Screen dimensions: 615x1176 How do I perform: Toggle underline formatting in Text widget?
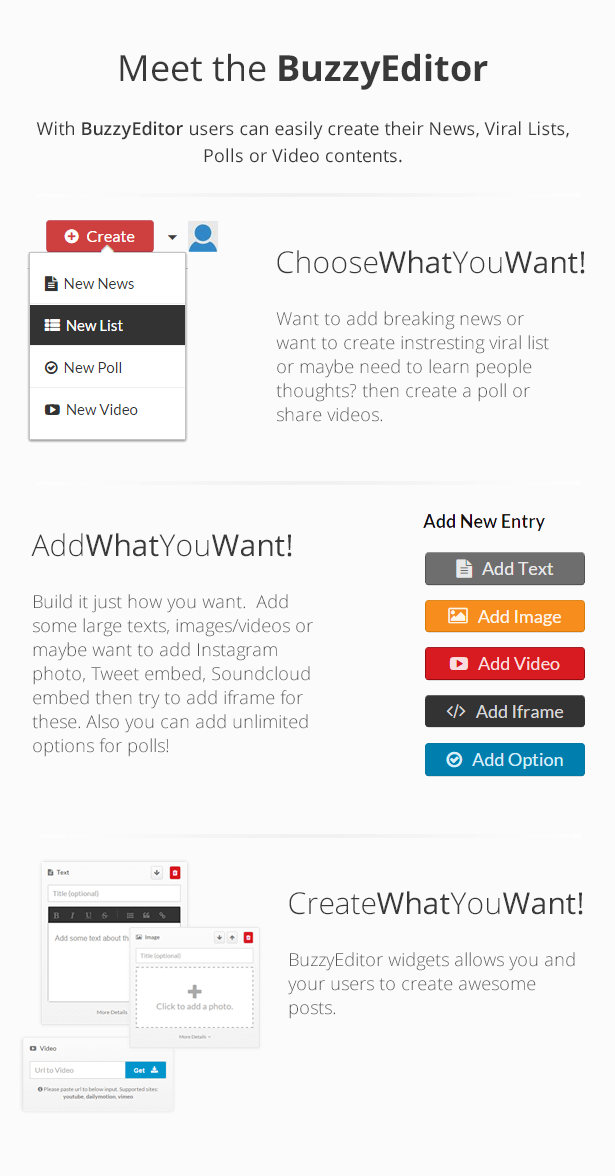(89, 915)
